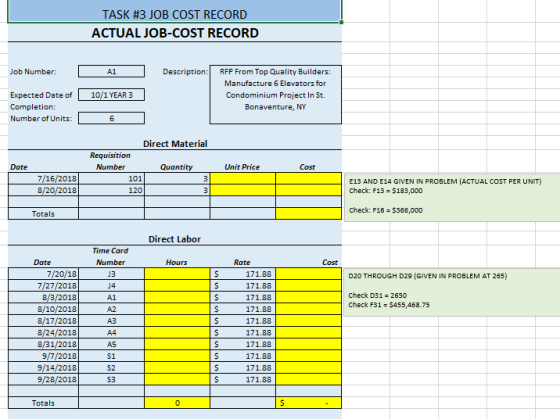Click yellow Unit Price cell for requisition 101
Screen dimensions: 560x419
point(243,179)
